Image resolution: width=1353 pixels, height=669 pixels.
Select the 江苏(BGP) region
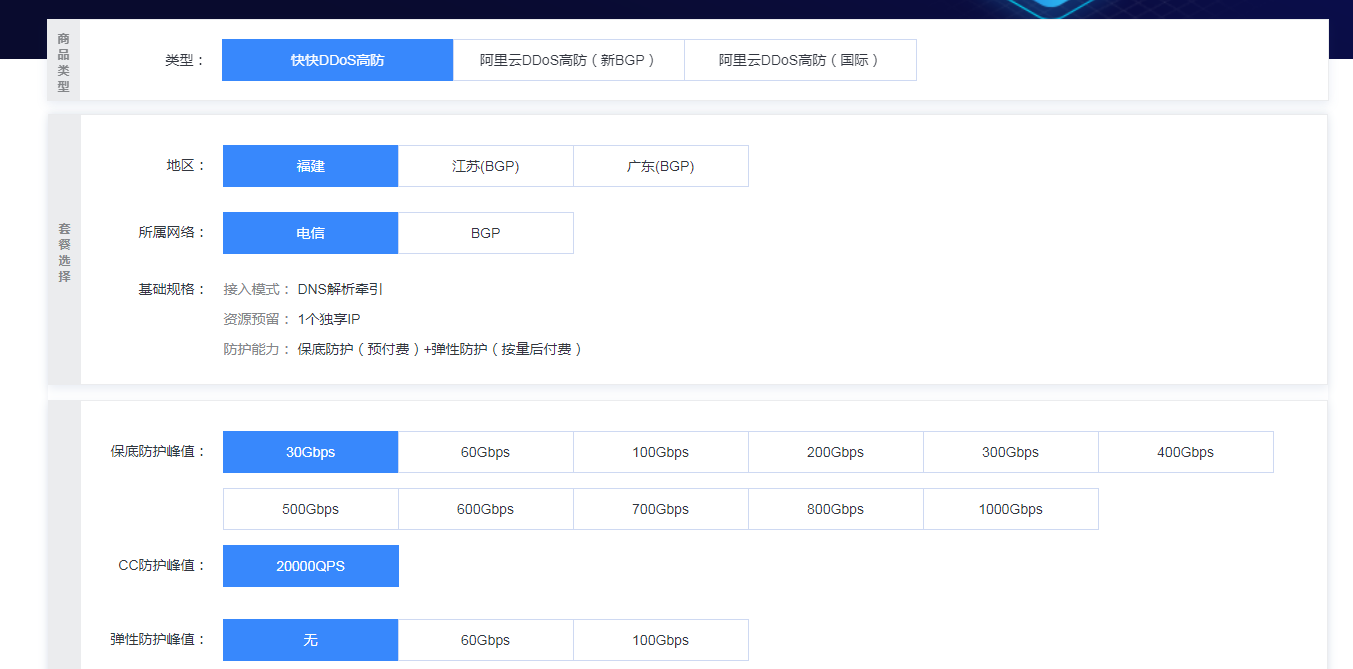point(486,166)
